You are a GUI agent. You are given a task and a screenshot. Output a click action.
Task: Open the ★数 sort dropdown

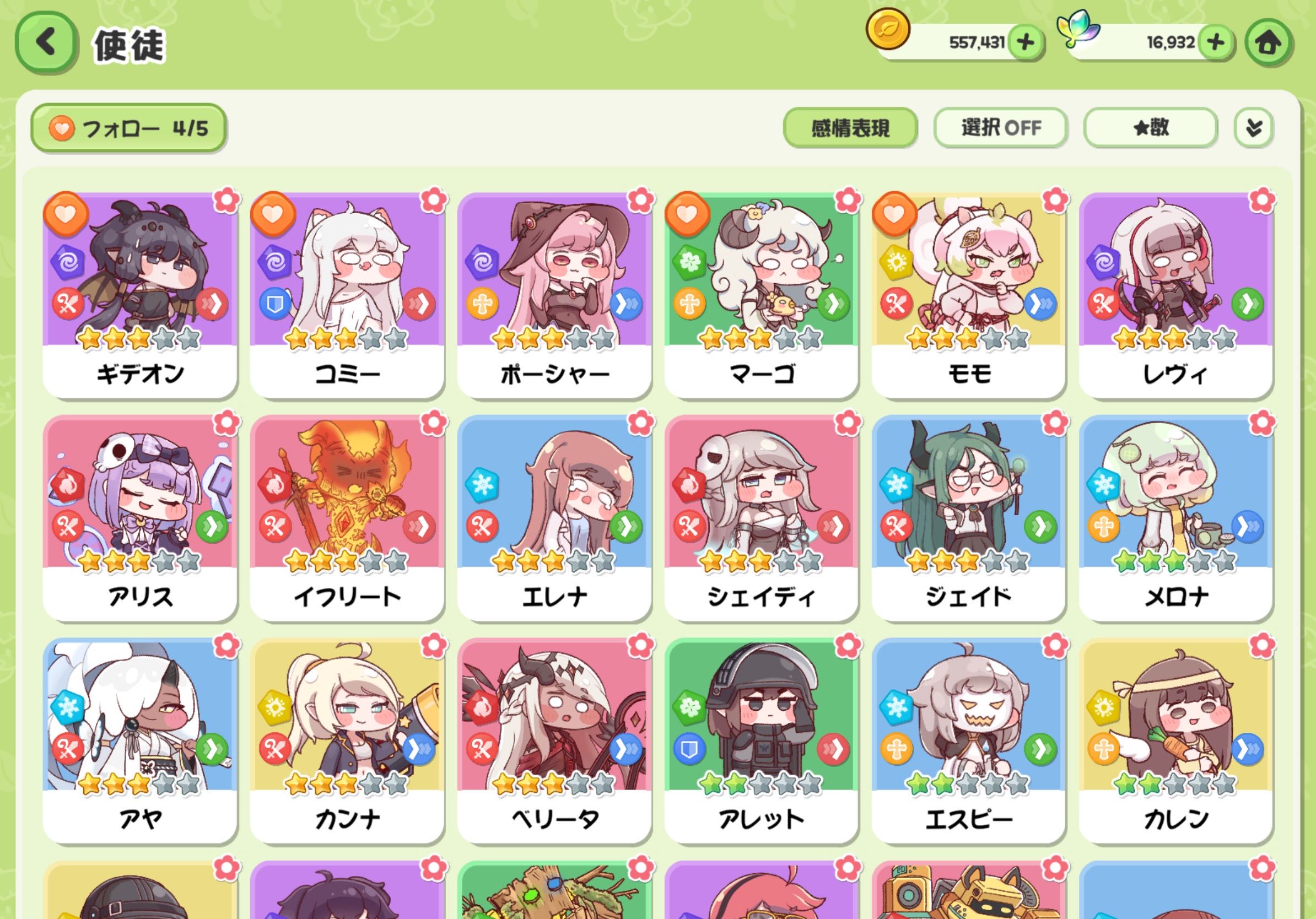[x=1150, y=128]
